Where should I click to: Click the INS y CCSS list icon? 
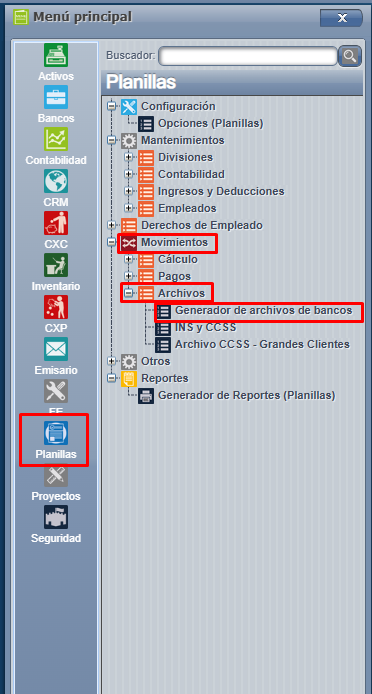pyautogui.click(x=163, y=328)
